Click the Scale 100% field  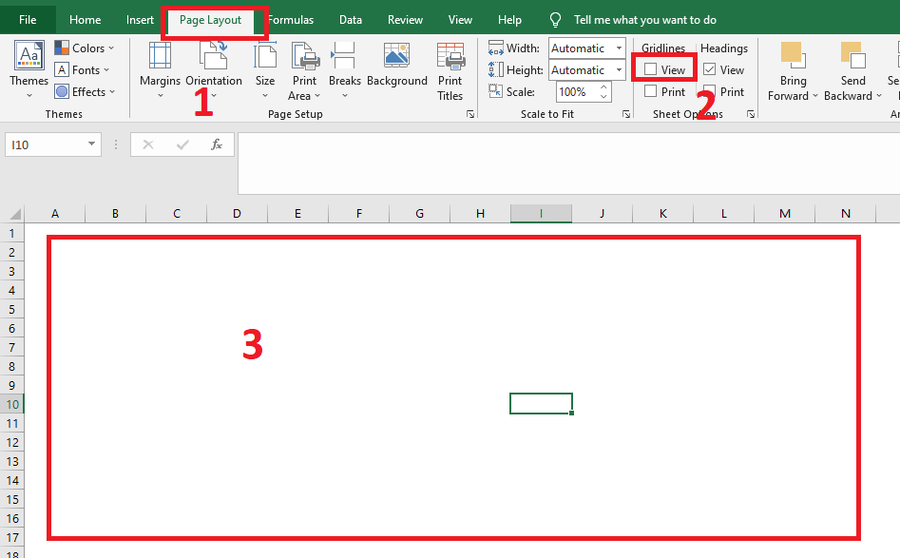577,92
